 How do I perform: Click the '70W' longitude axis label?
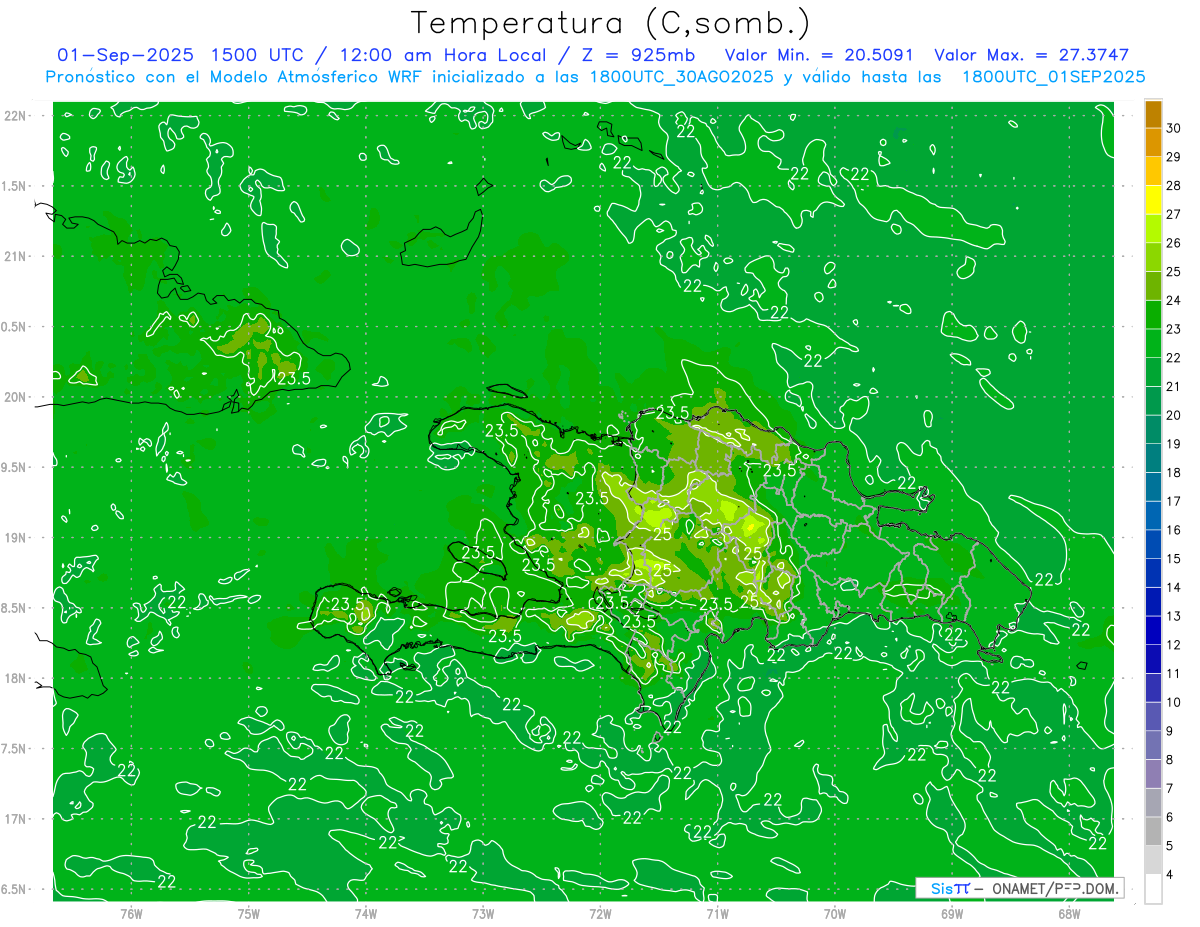(835, 914)
